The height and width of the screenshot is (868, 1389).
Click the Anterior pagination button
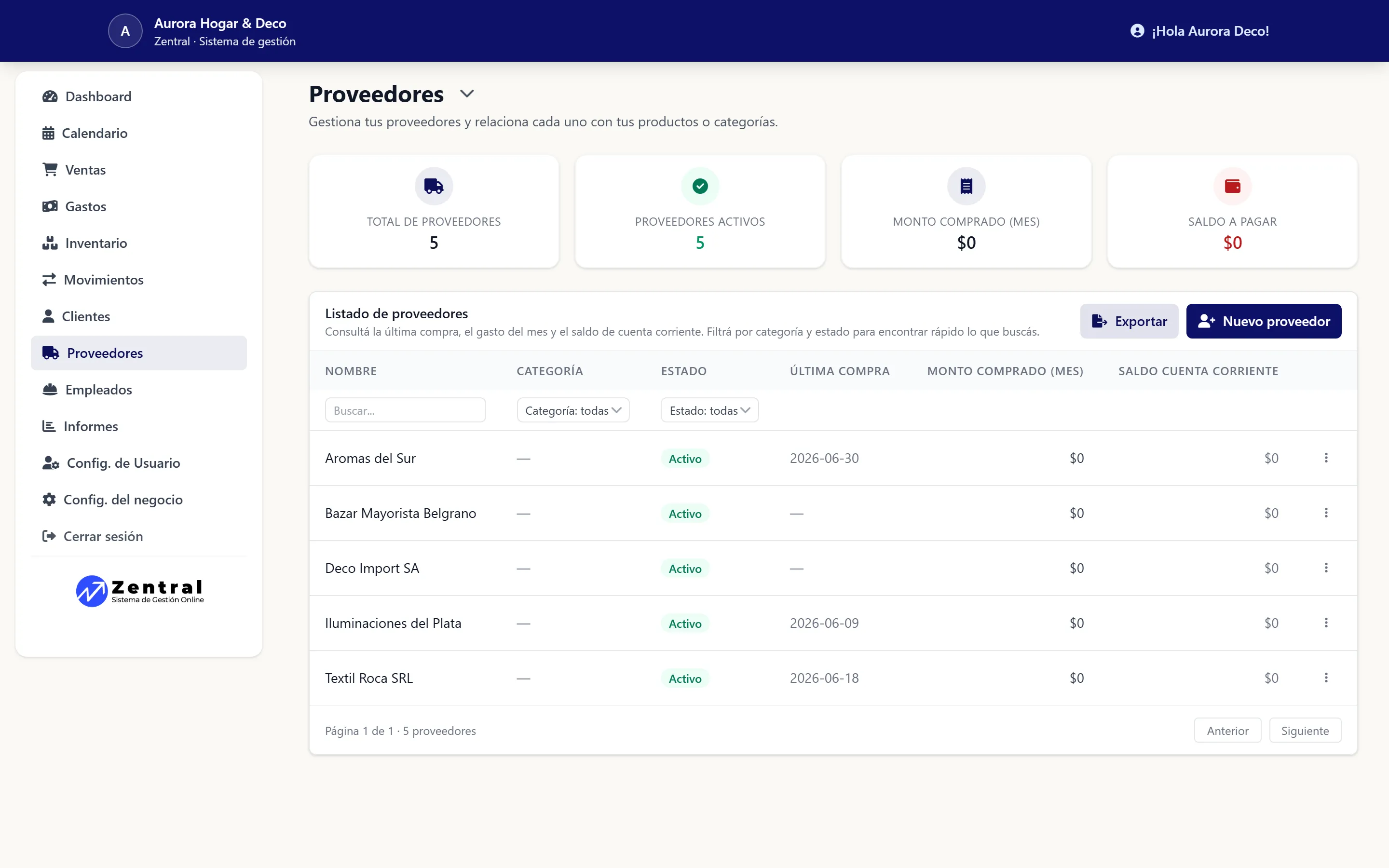pos(1227,730)
